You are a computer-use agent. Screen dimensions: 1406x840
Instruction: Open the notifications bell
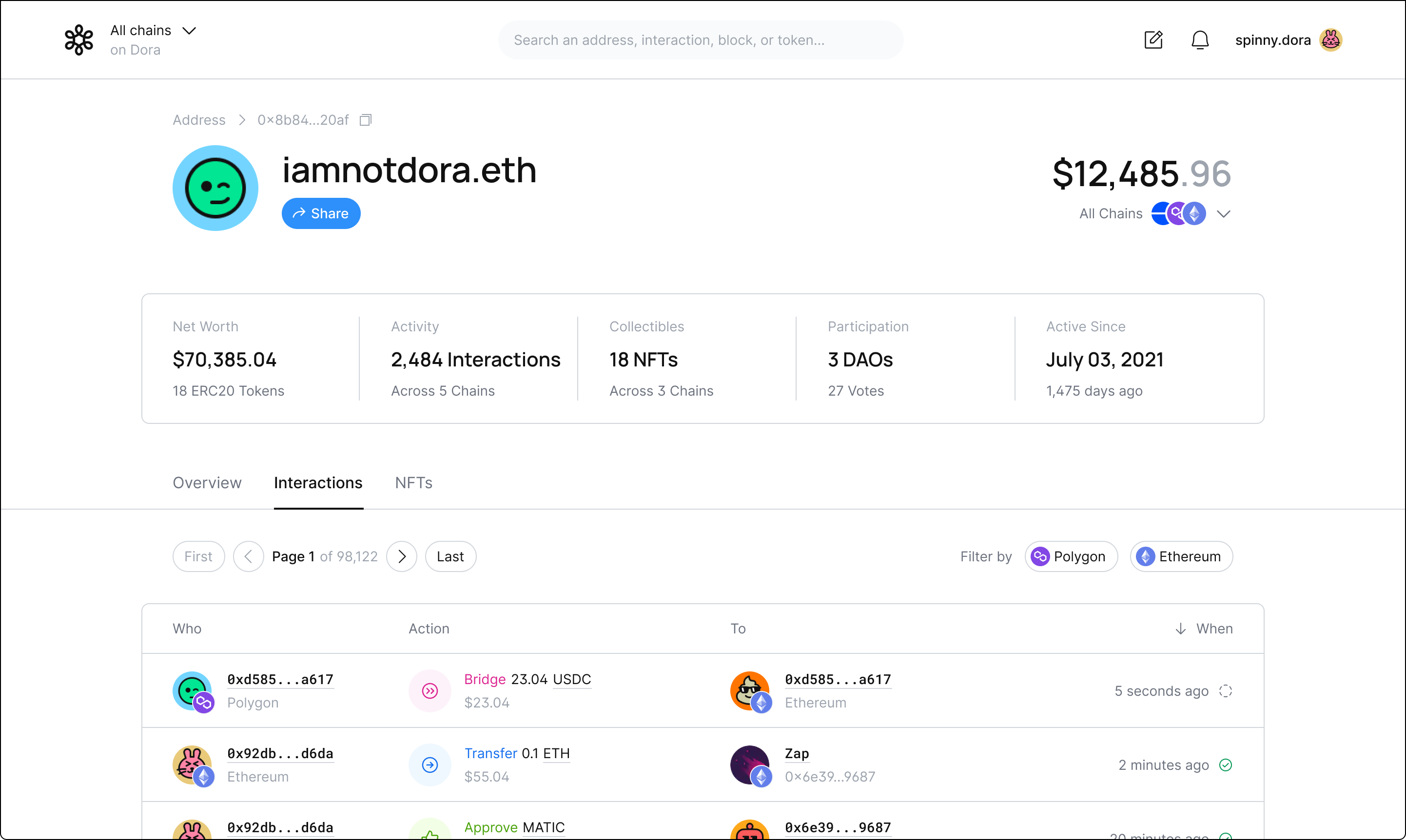[x=1199, y=39]
